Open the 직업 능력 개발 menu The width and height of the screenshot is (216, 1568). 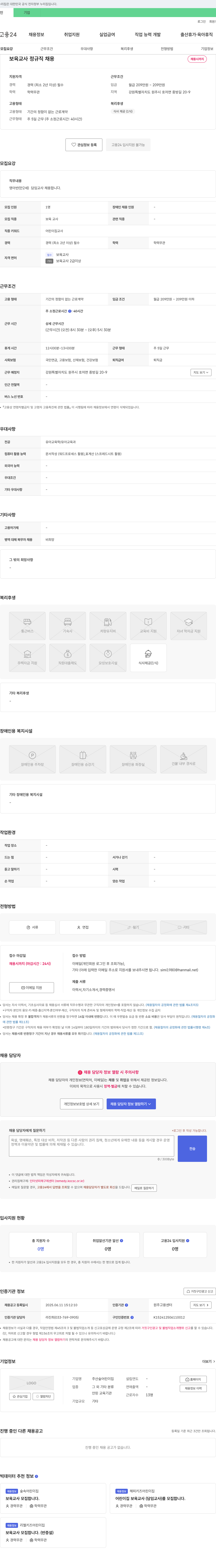point(148,35)
